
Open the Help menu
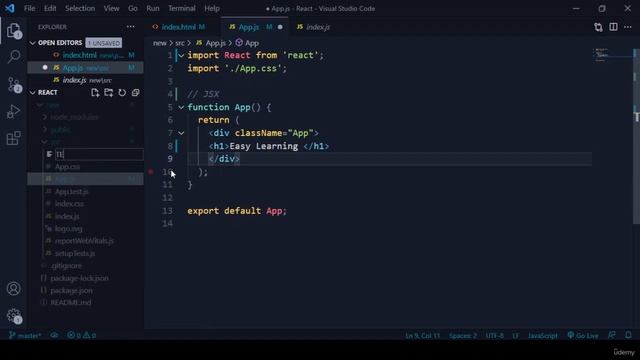pyautogui.click(x=212, y=8)
